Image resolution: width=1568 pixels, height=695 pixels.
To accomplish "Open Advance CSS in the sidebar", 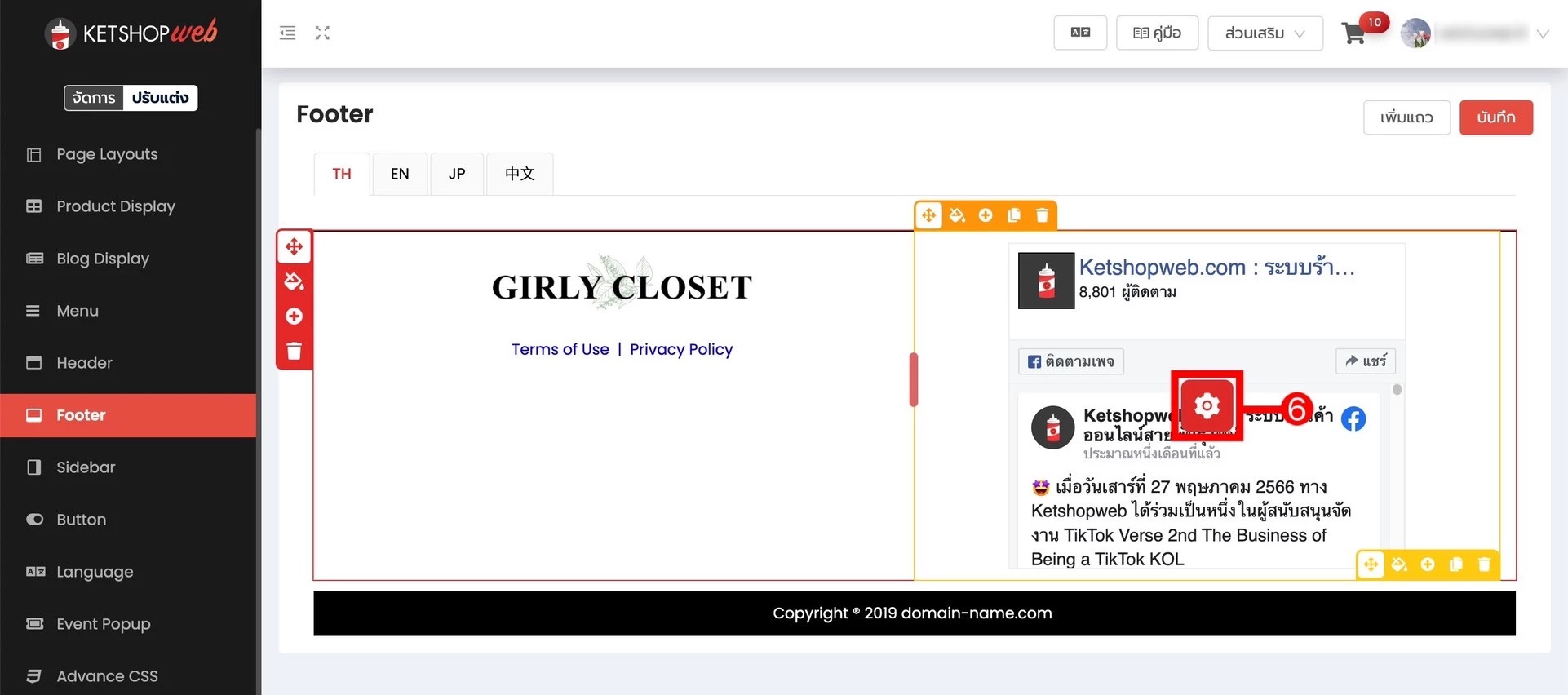I will pyautogui.click(x=128, y=676).
